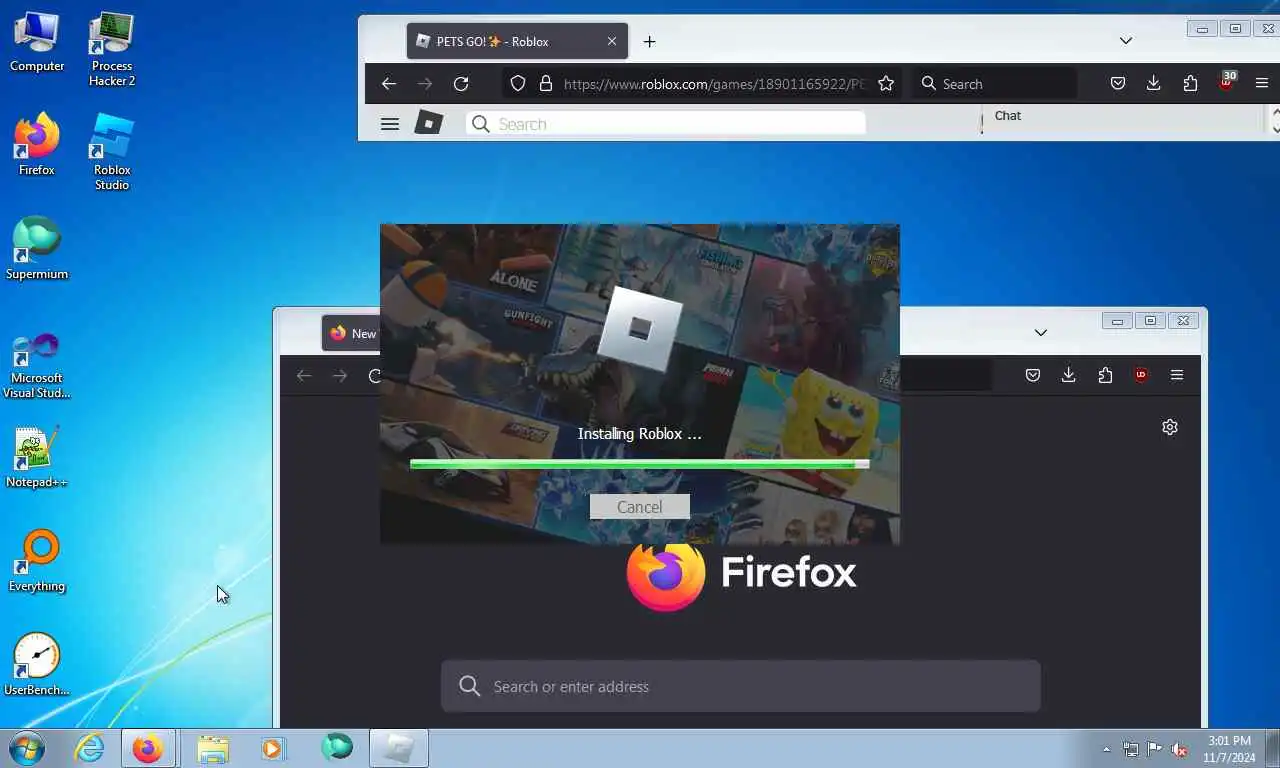This screenshot has height=768, width=1280.
Task: Click uBlock Origin icon showing 30
Action: click(1227, 82)
